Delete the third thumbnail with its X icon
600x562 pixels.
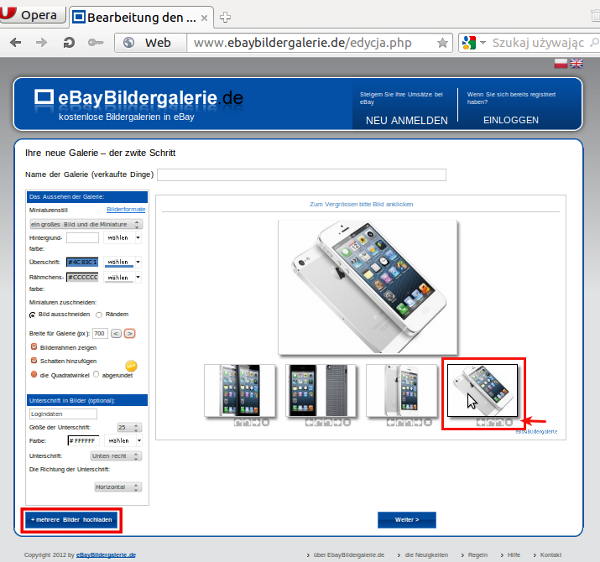click(x=428, y=422)
